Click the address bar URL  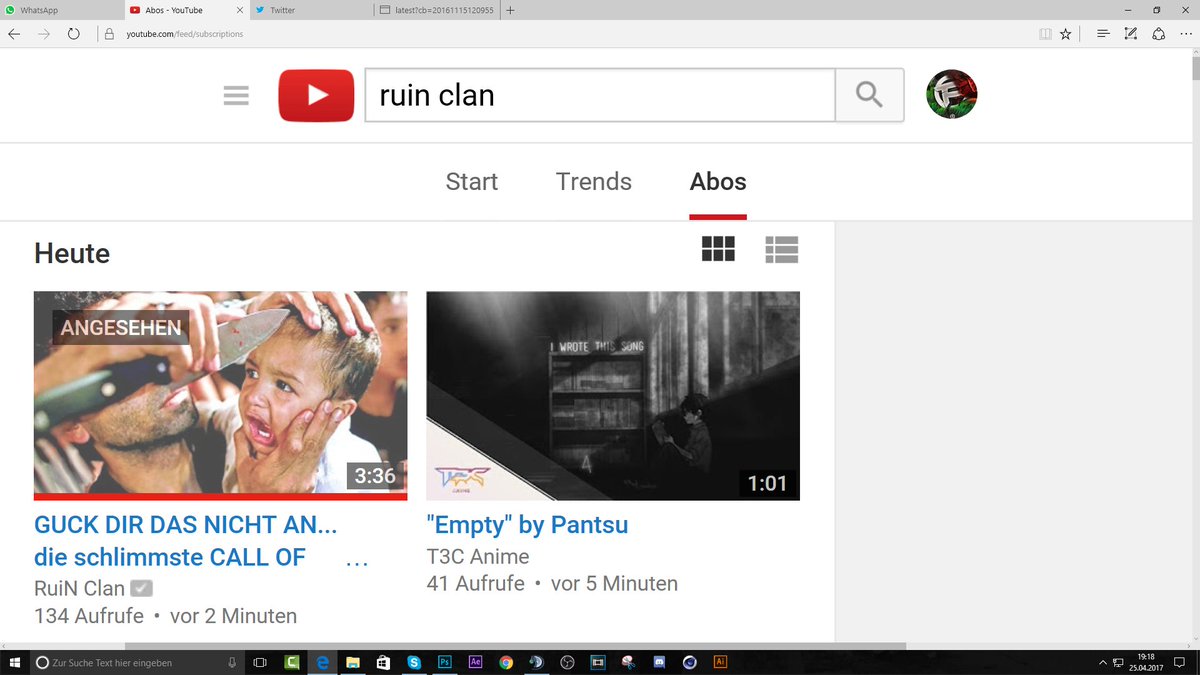tap(185, 33)
